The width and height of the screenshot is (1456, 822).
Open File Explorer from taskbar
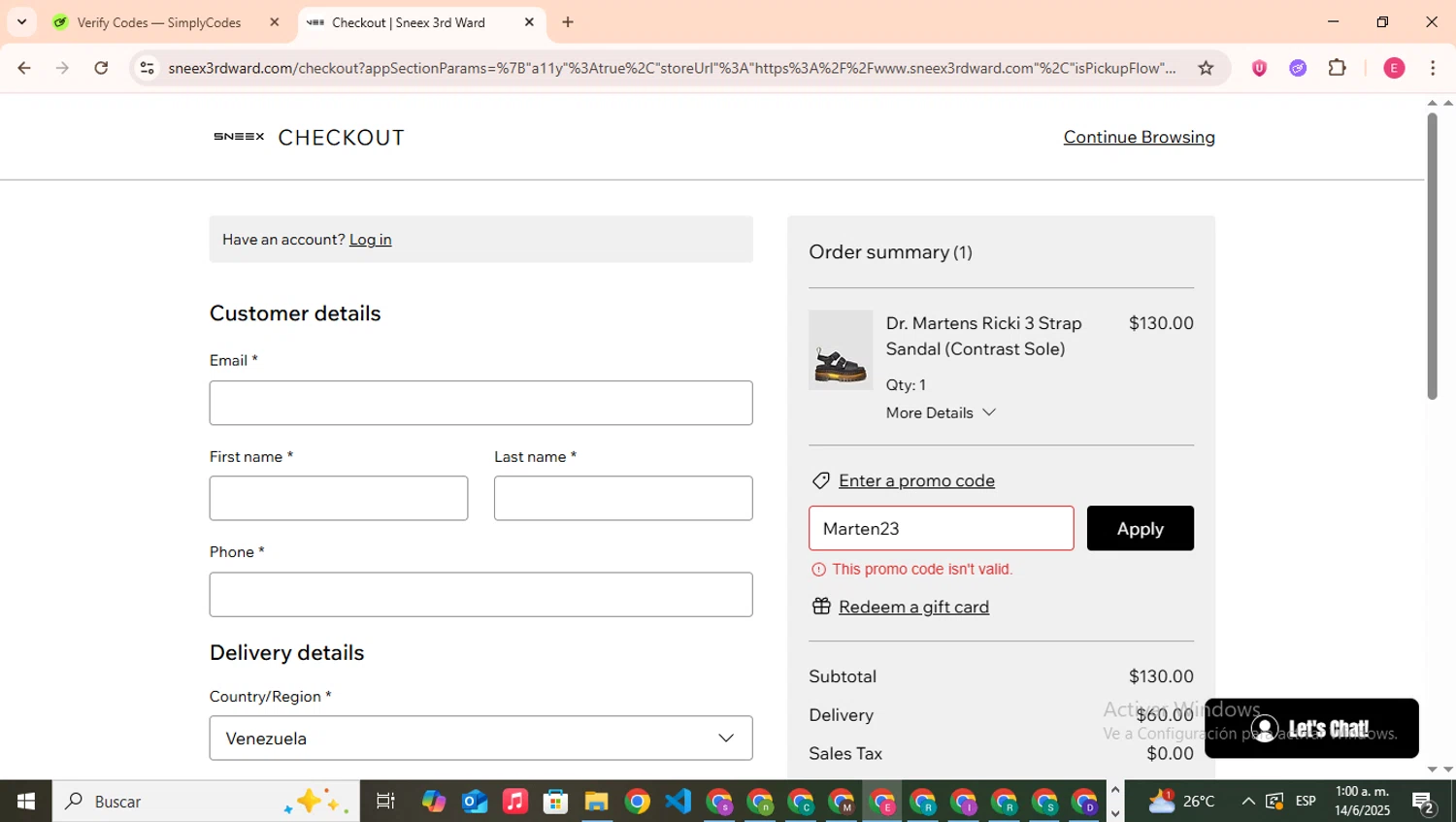coord(596,801)
